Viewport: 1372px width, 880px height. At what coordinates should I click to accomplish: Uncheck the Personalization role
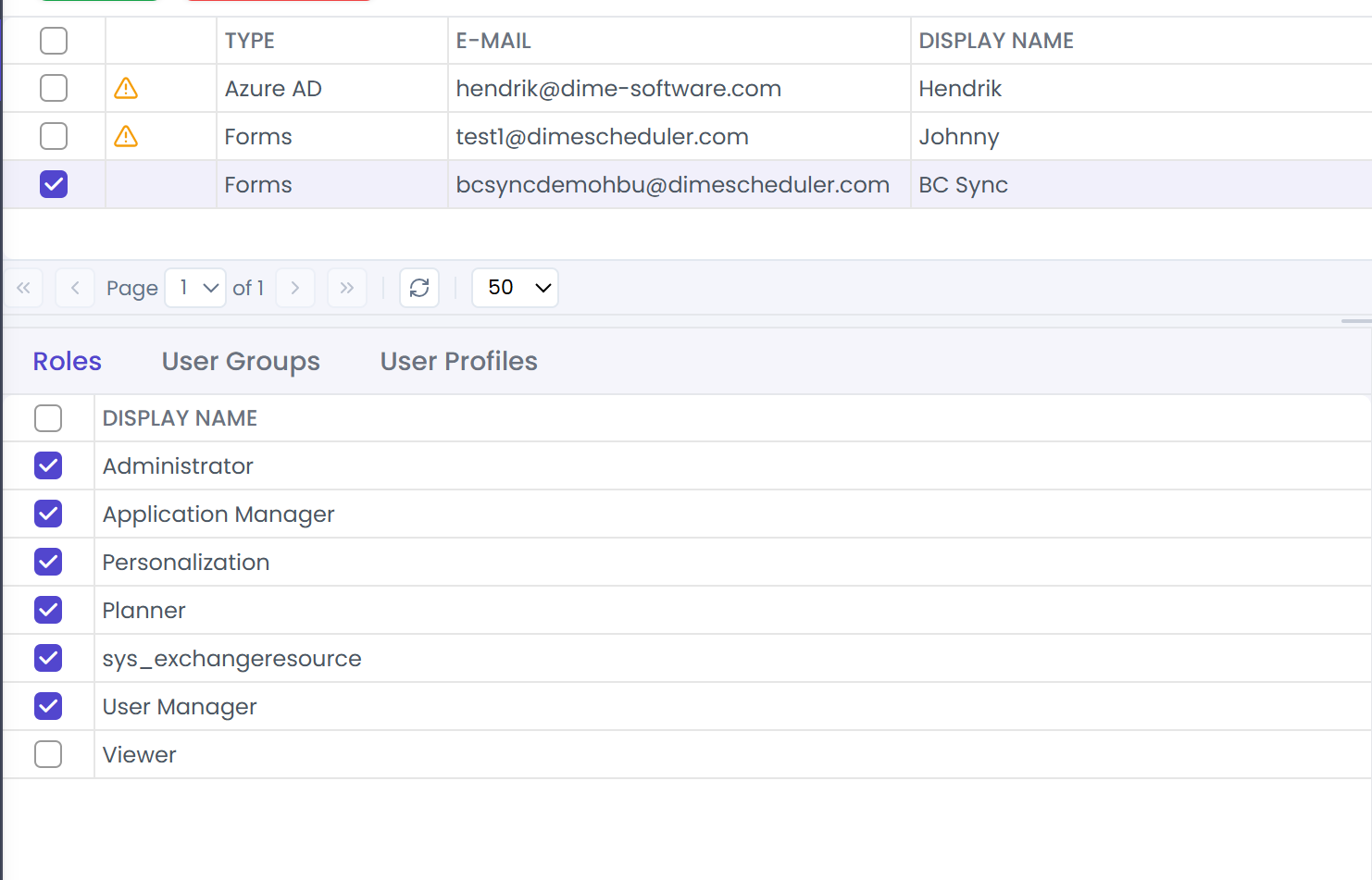click(x=48, y=562)
